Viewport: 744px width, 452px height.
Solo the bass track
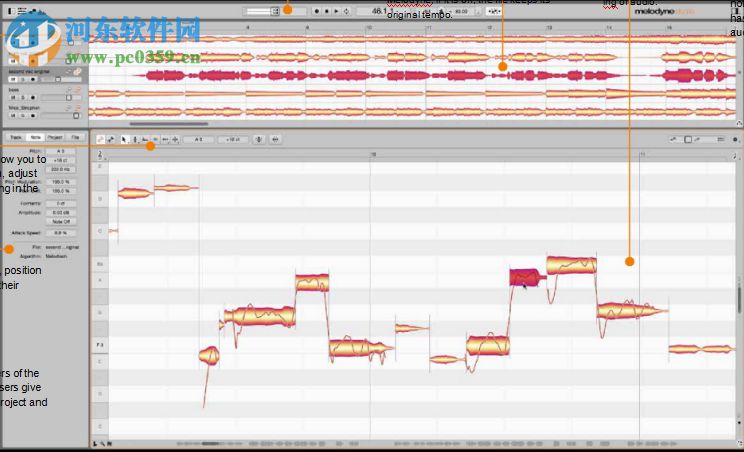point(23,97)
